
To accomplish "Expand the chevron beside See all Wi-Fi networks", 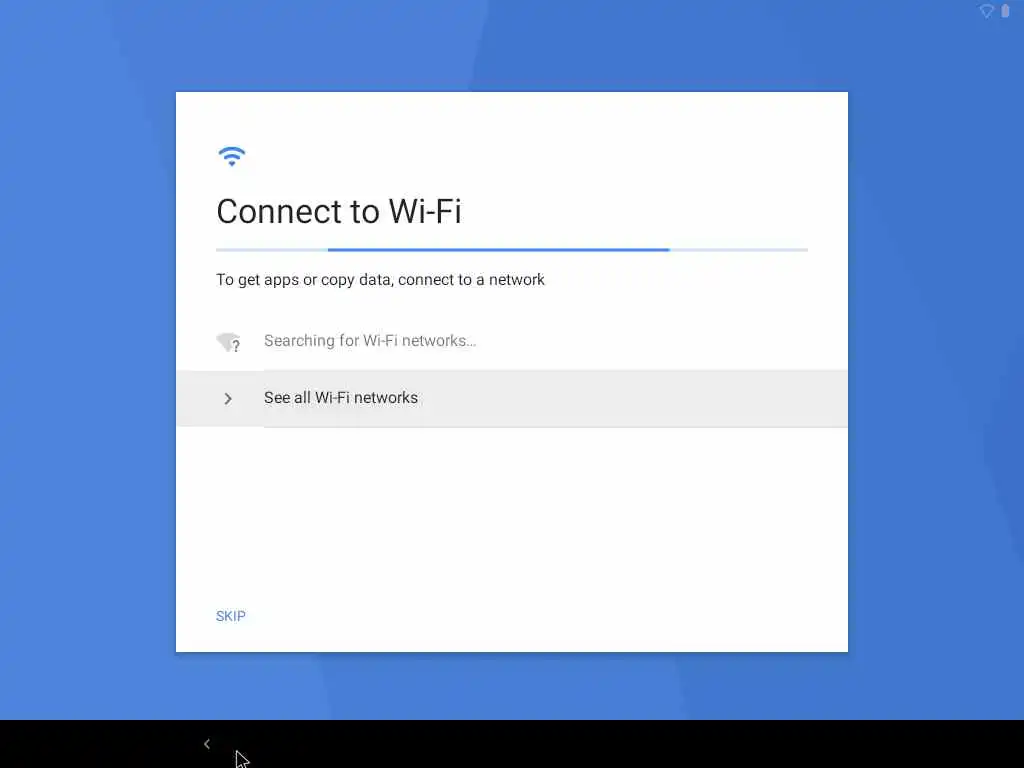I will pyautogui.click(x=227, y=398).
